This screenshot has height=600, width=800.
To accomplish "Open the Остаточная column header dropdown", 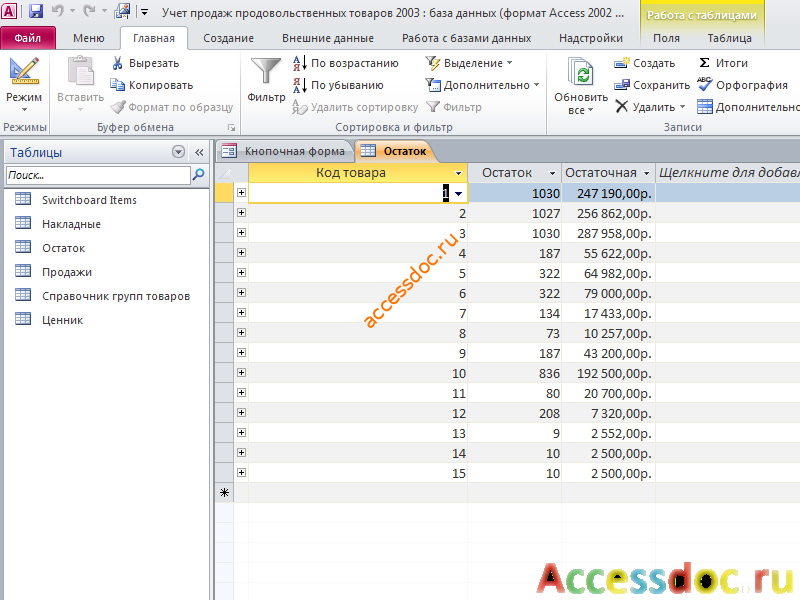I will 646,173.
